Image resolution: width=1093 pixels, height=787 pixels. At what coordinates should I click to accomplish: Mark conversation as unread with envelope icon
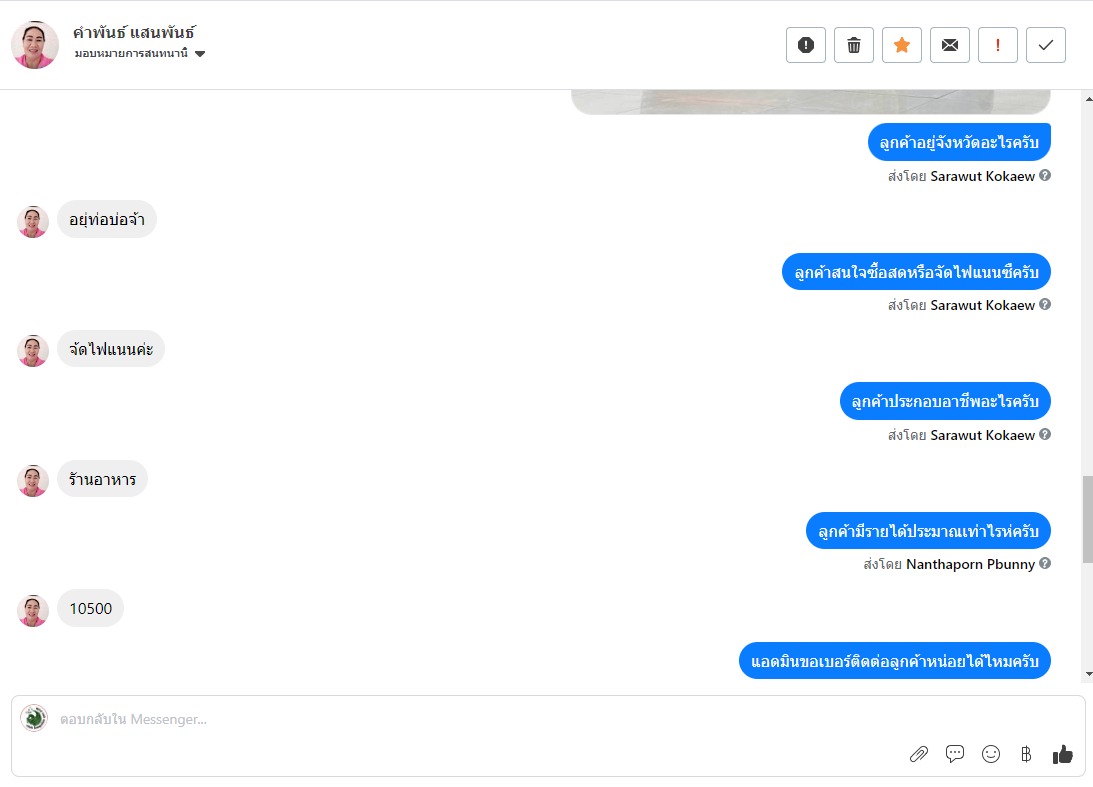[x=950, y=45]
